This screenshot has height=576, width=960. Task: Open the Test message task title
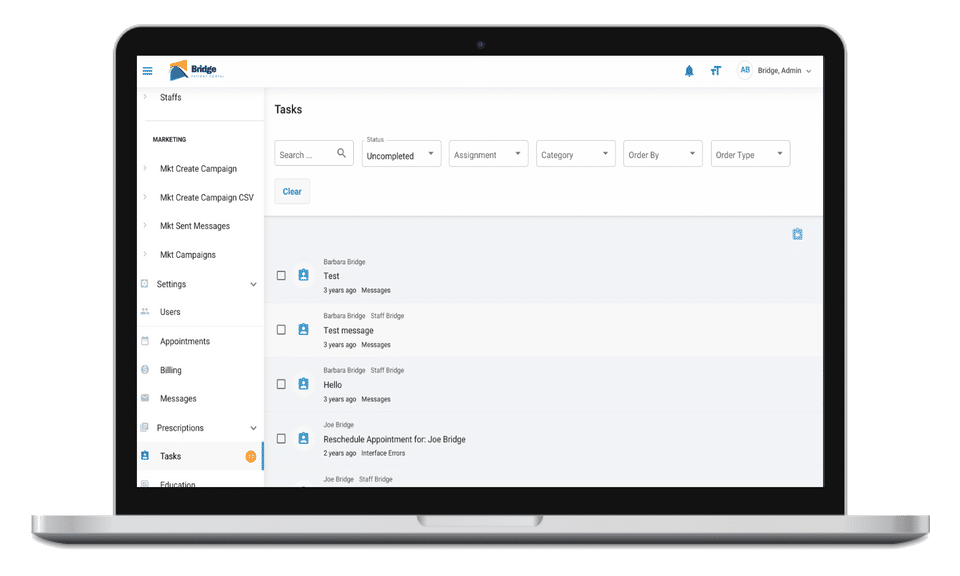pos(348,331)
